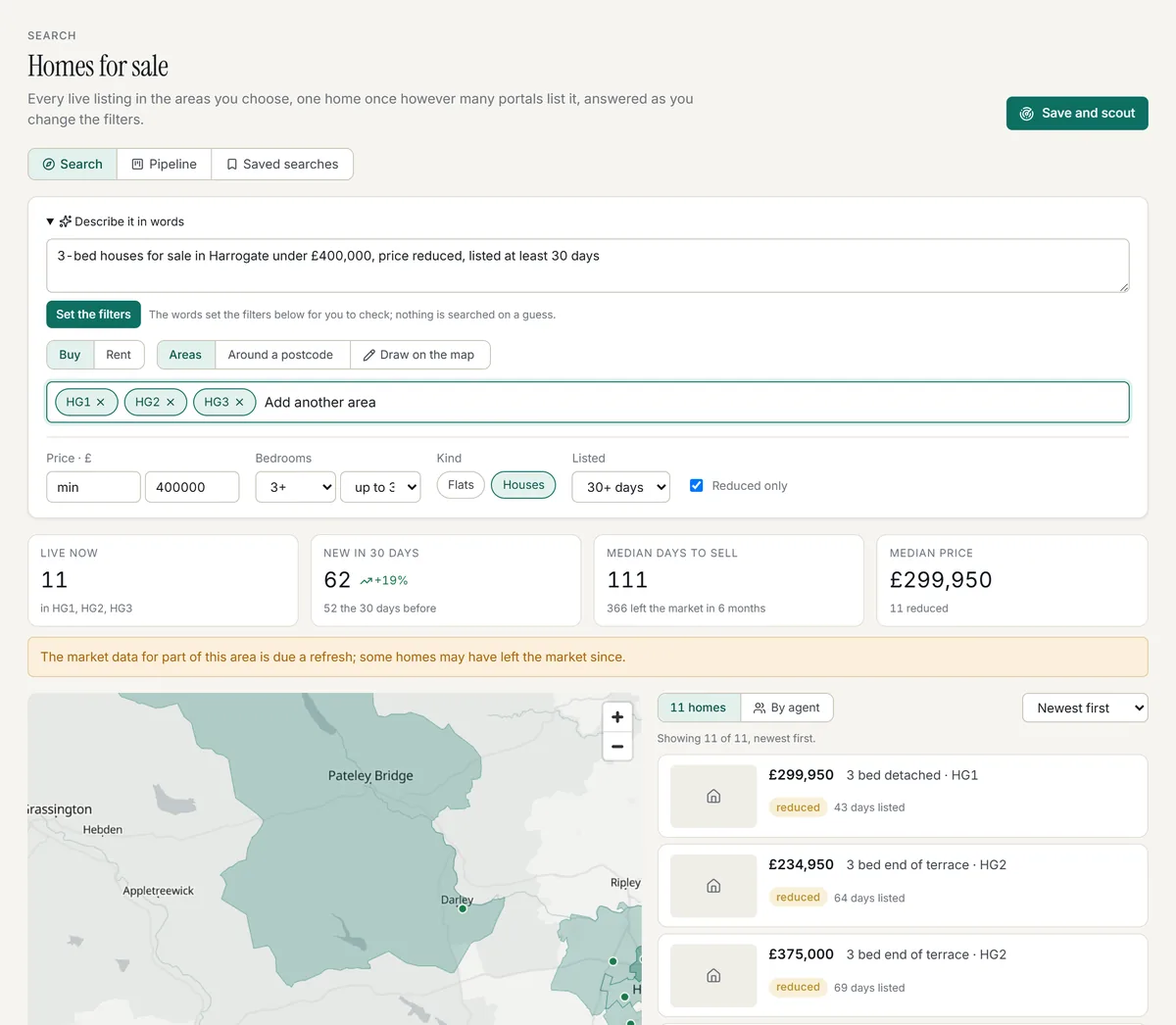
Task: Switch to the Pipeline tab
Action: (x=165, y=165)
